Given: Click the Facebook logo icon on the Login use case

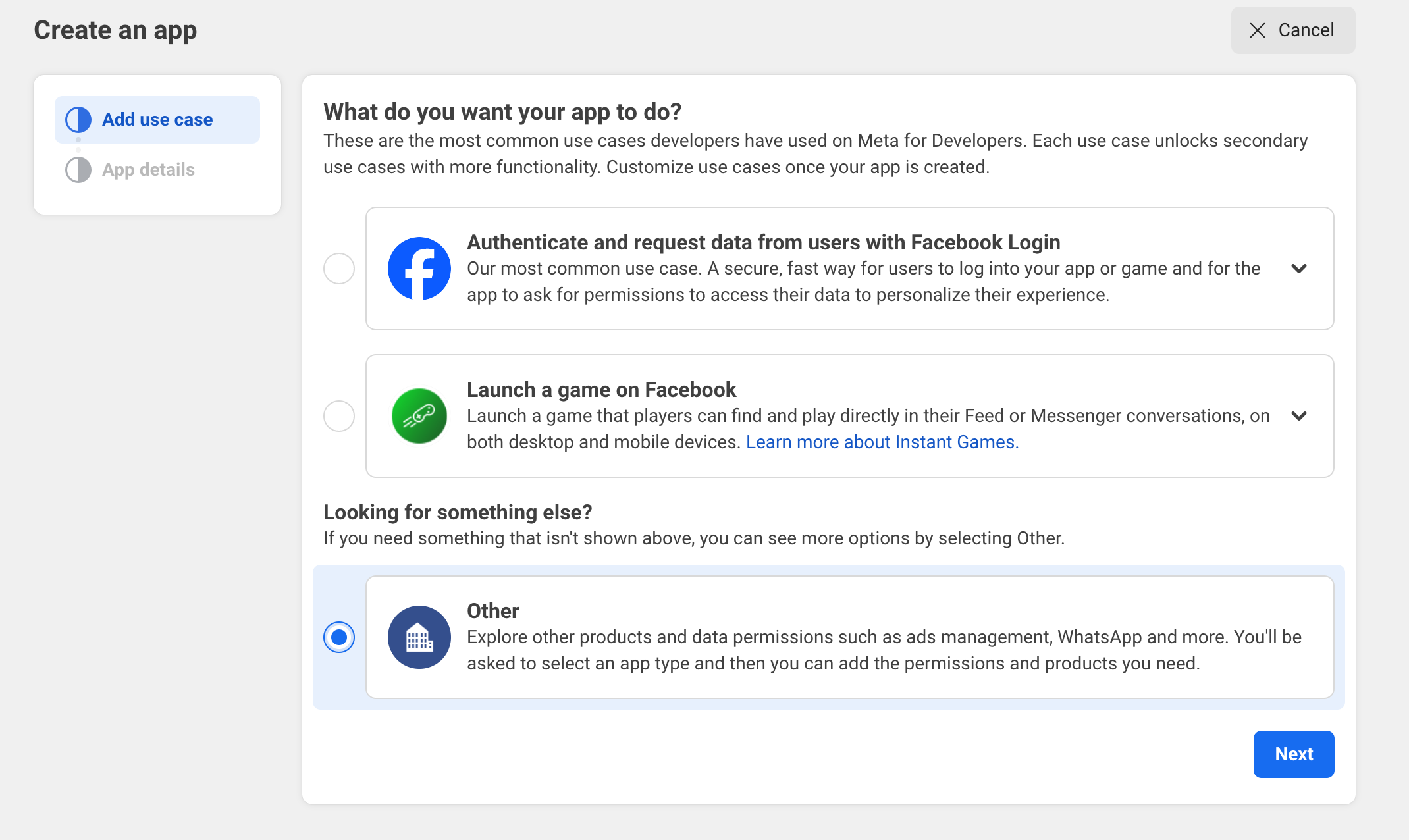Looking at the screenshot, I should [419, 268].
